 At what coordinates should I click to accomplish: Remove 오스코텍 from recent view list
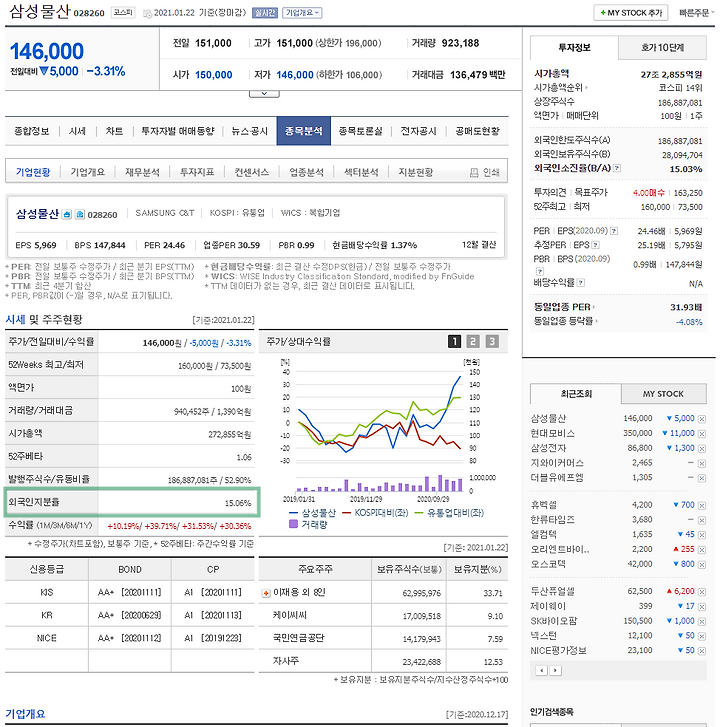[701, 565]
